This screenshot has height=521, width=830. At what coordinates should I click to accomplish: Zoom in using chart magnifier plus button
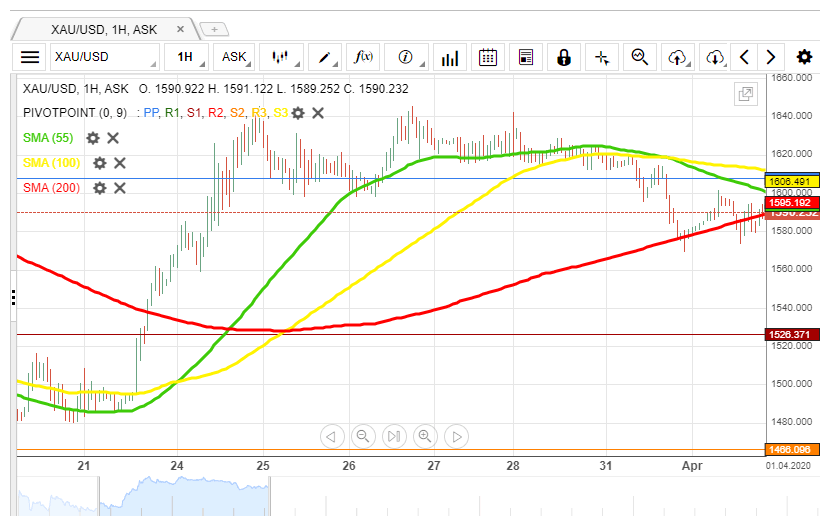(x=425, y=436)
